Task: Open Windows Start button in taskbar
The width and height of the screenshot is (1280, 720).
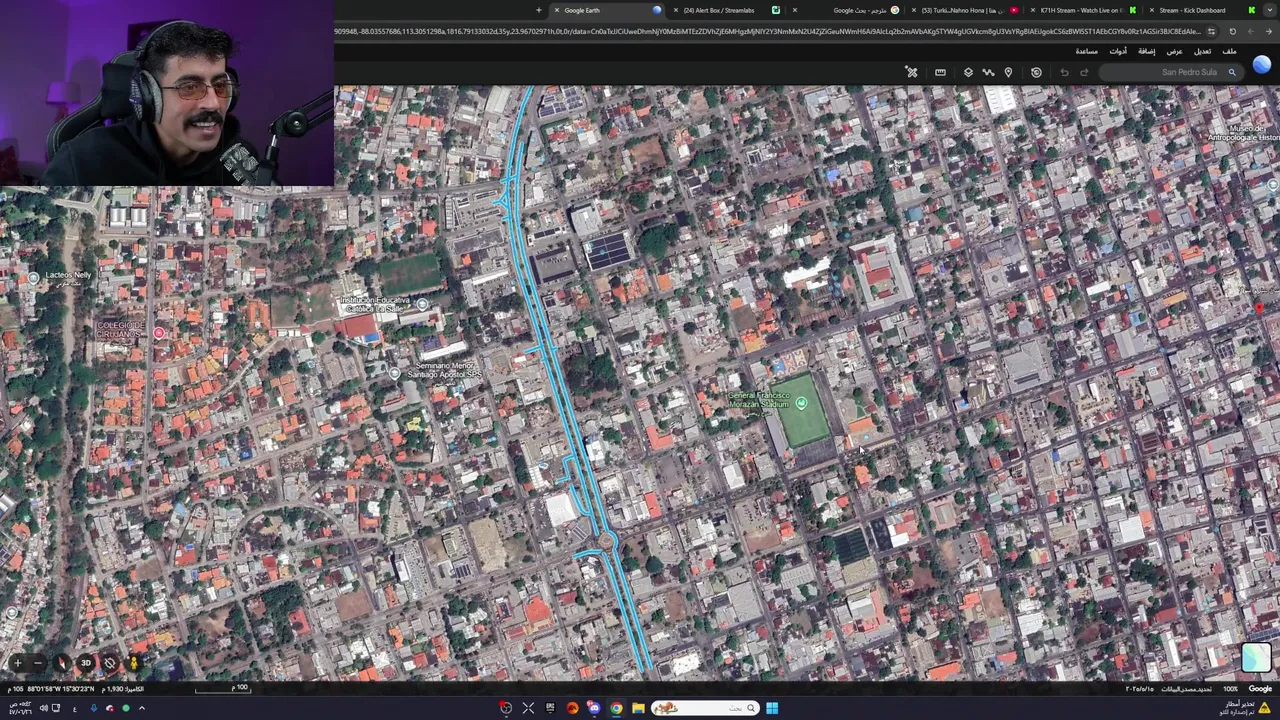Action: 772,708
